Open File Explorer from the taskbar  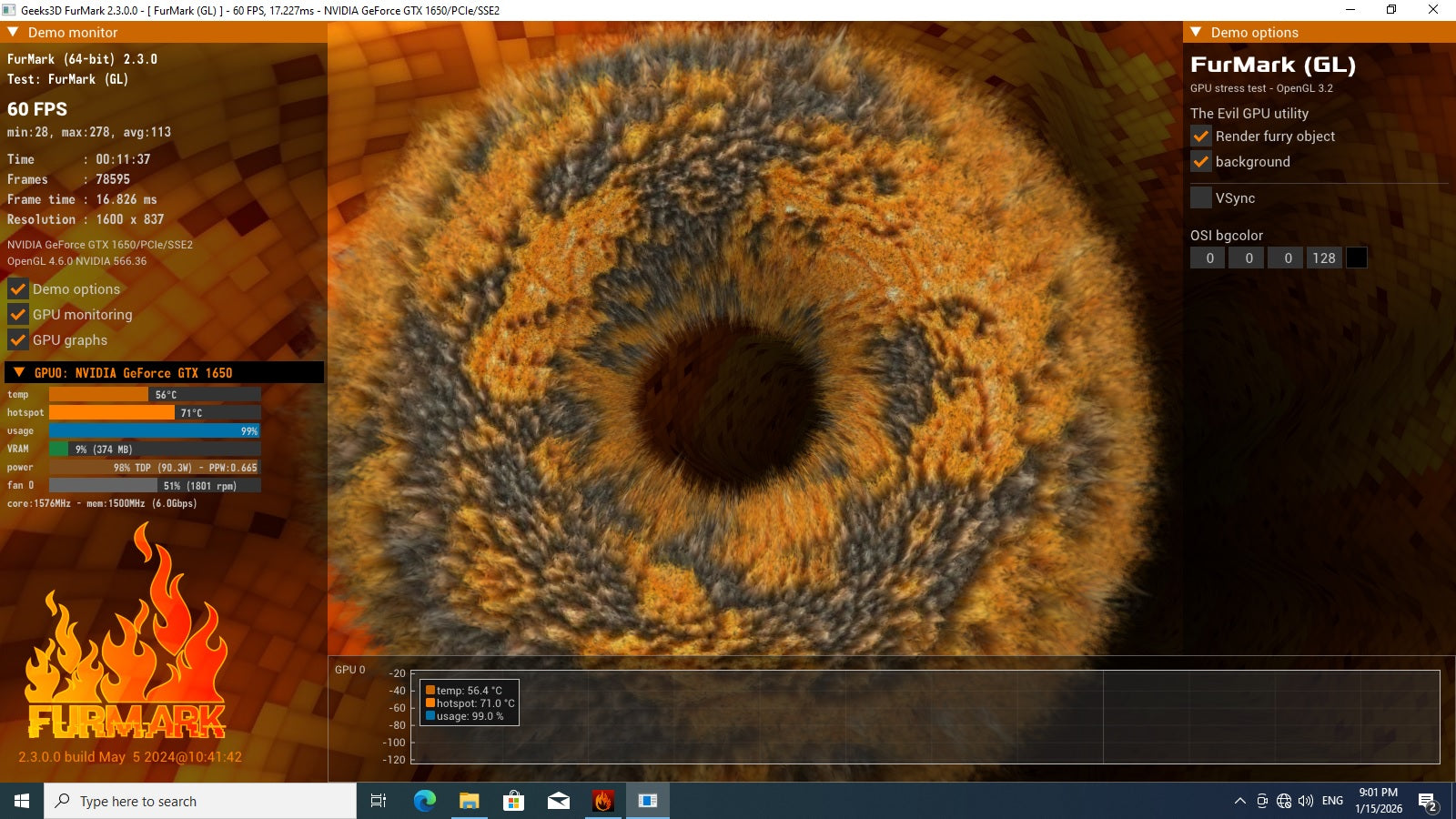[469, 801]
